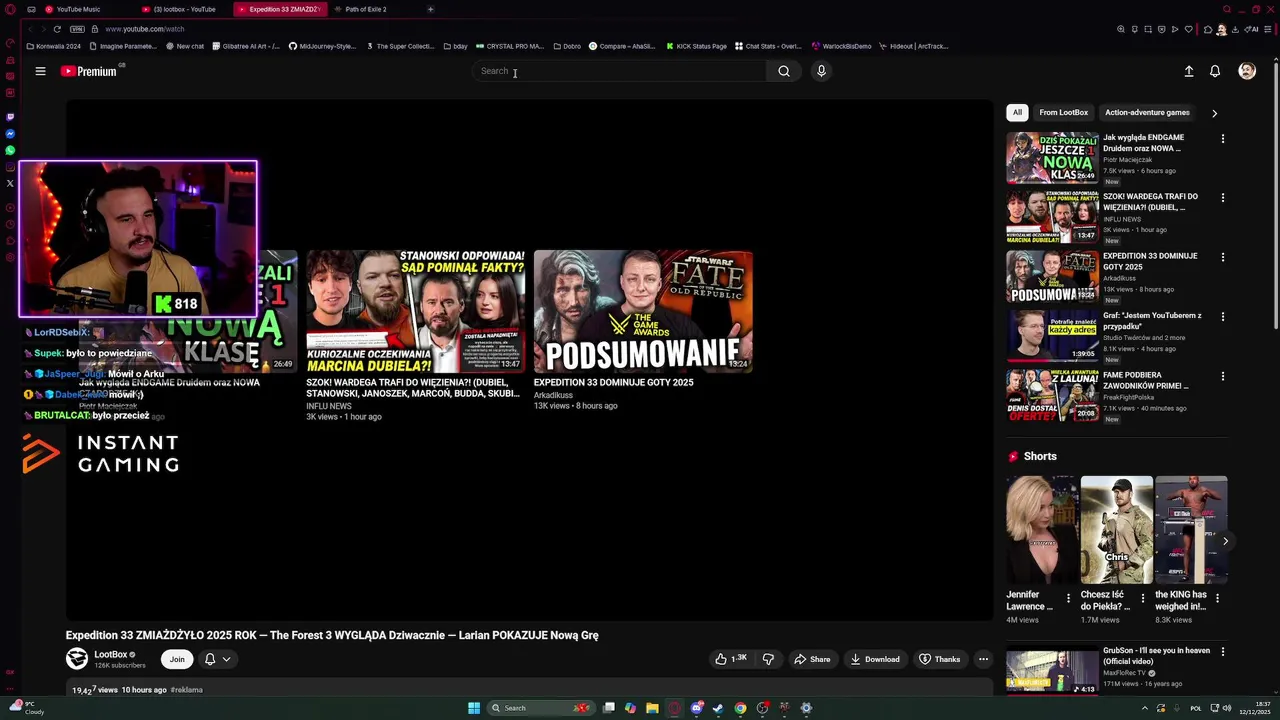
Task: Open a new browser tab
Action: (430, 9)
